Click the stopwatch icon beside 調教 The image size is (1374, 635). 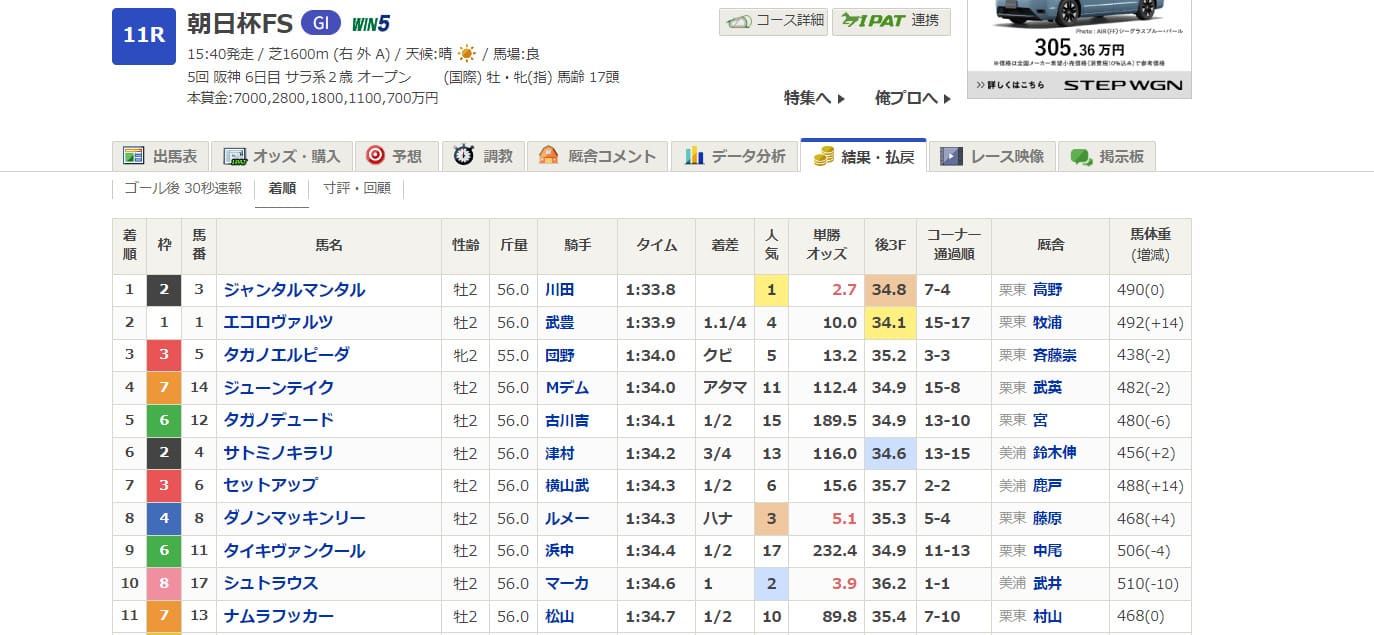(x=463, y=156)
